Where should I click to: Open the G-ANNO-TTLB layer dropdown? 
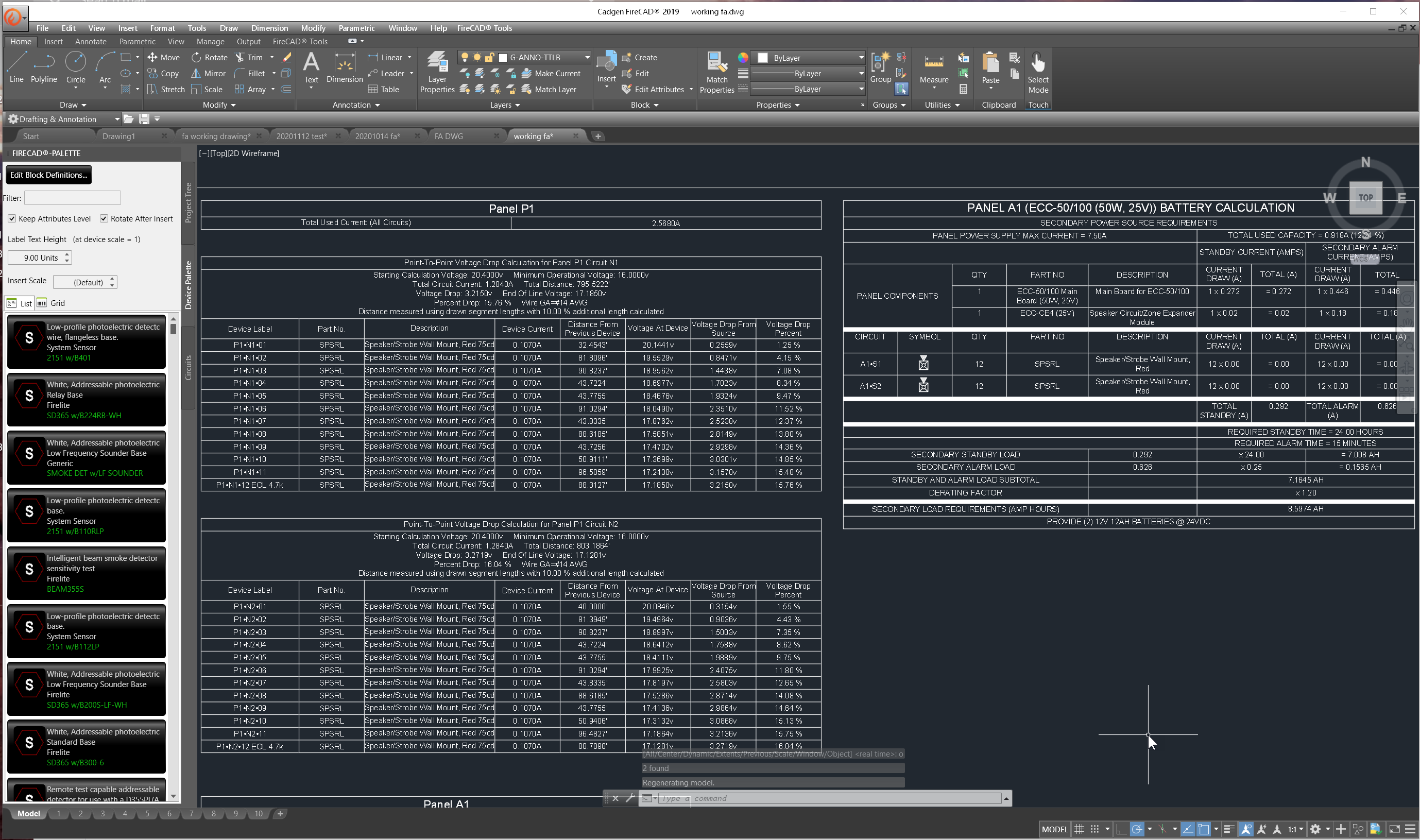pos(587,57)
